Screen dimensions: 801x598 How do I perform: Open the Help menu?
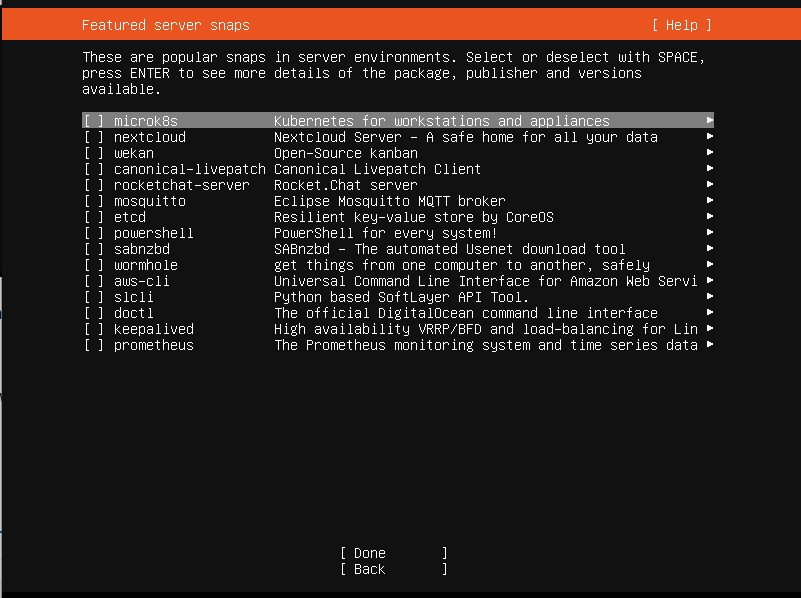coord(681,25)
